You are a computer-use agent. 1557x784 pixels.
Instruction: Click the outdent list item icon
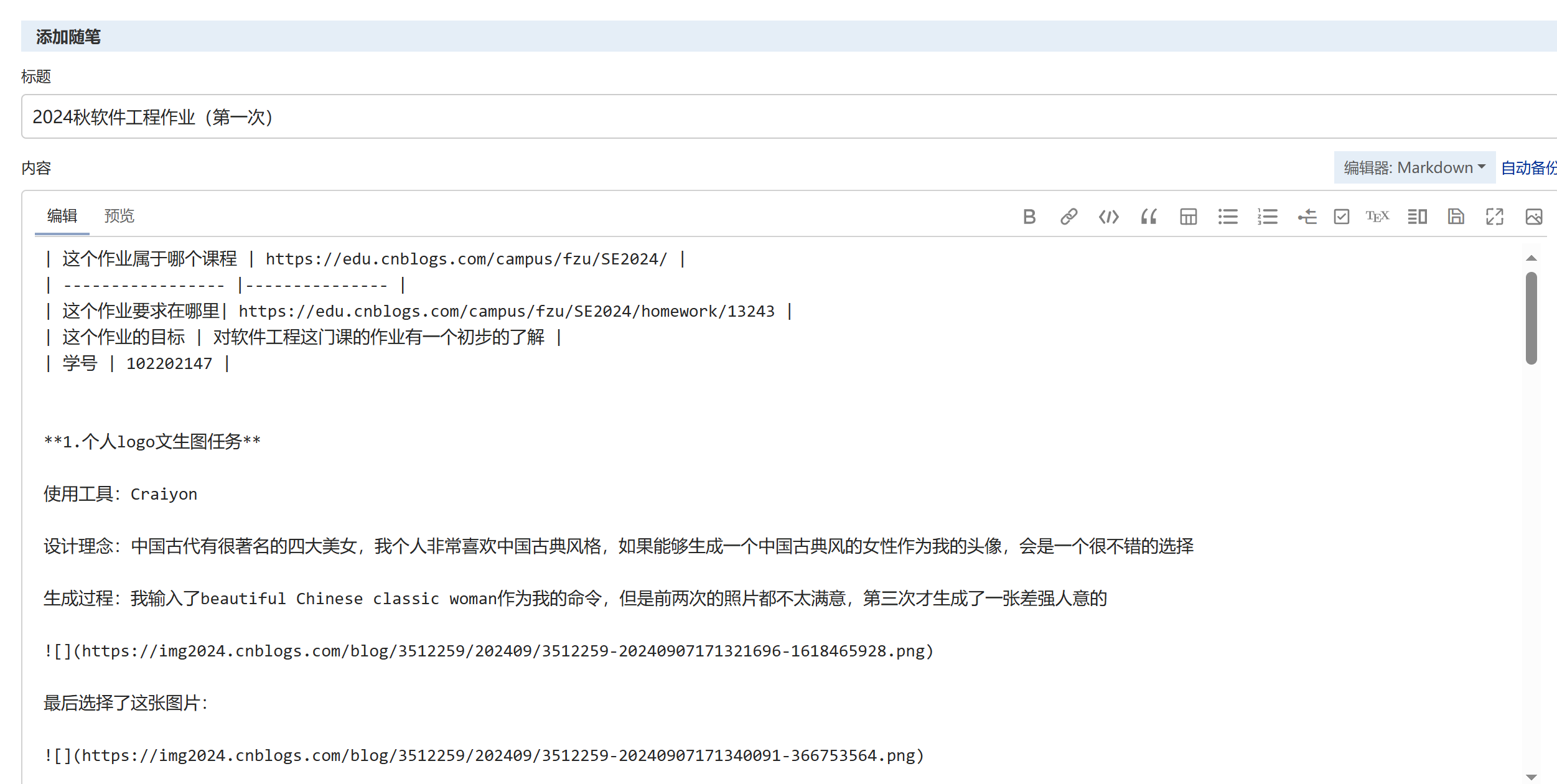(x=1307, y=217)
